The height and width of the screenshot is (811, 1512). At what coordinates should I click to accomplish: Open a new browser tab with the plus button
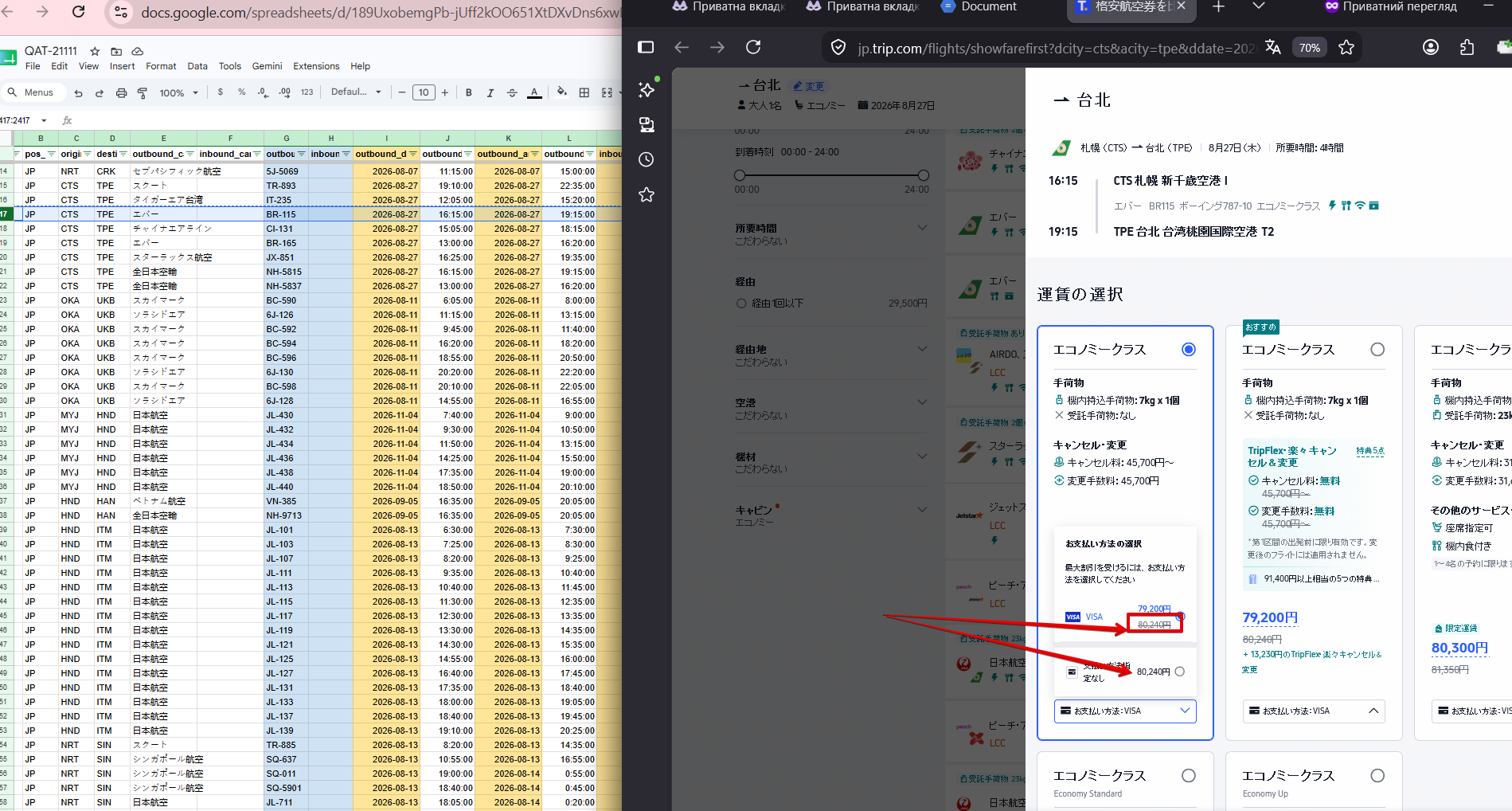point(1218,6)
